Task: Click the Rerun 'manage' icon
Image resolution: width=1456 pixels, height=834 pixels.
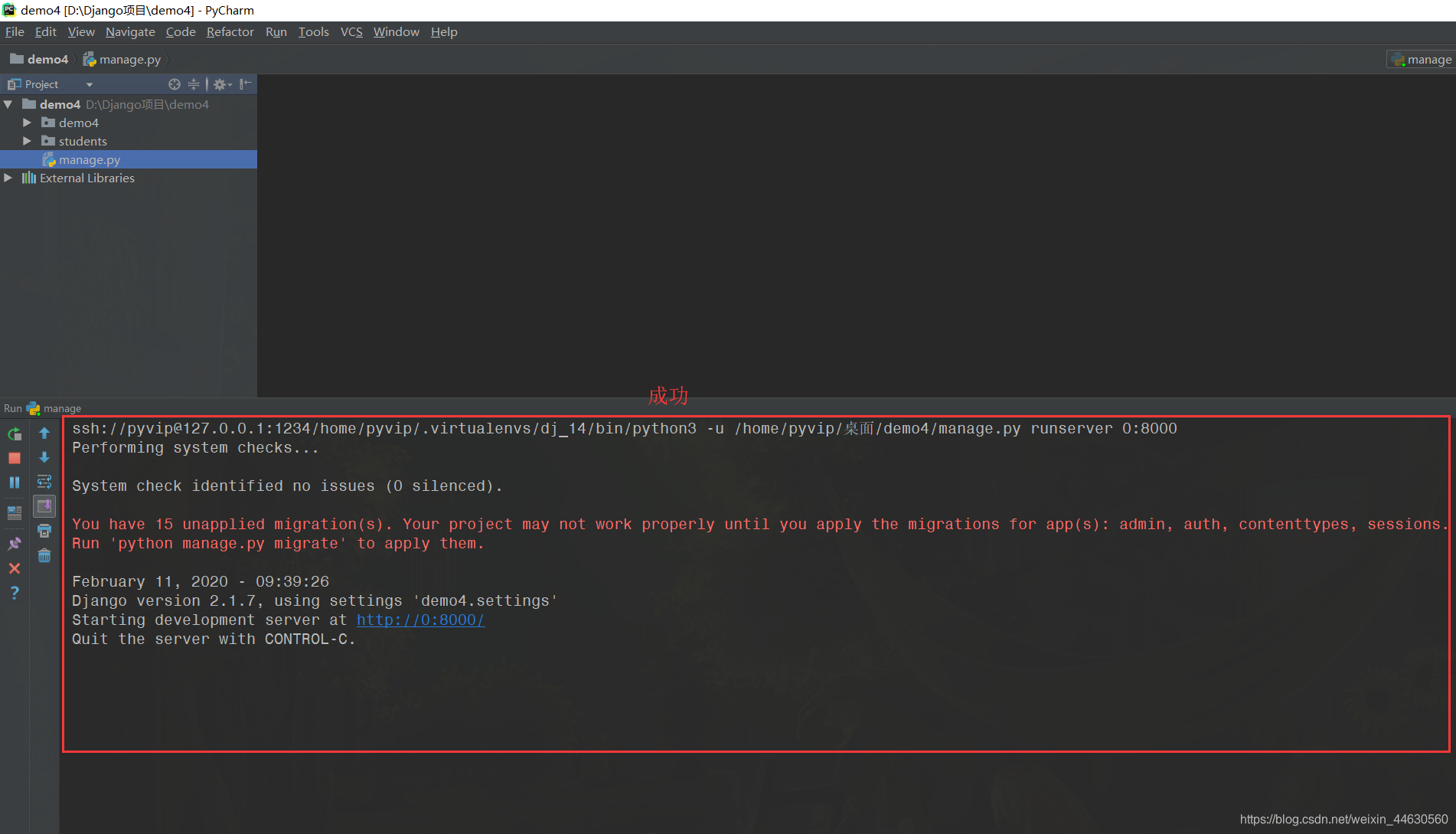Action: [15, 434]
